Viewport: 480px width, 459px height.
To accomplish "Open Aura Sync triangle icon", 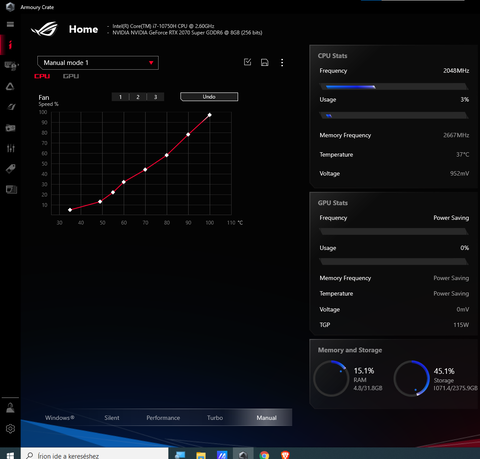I will (10, 87).
